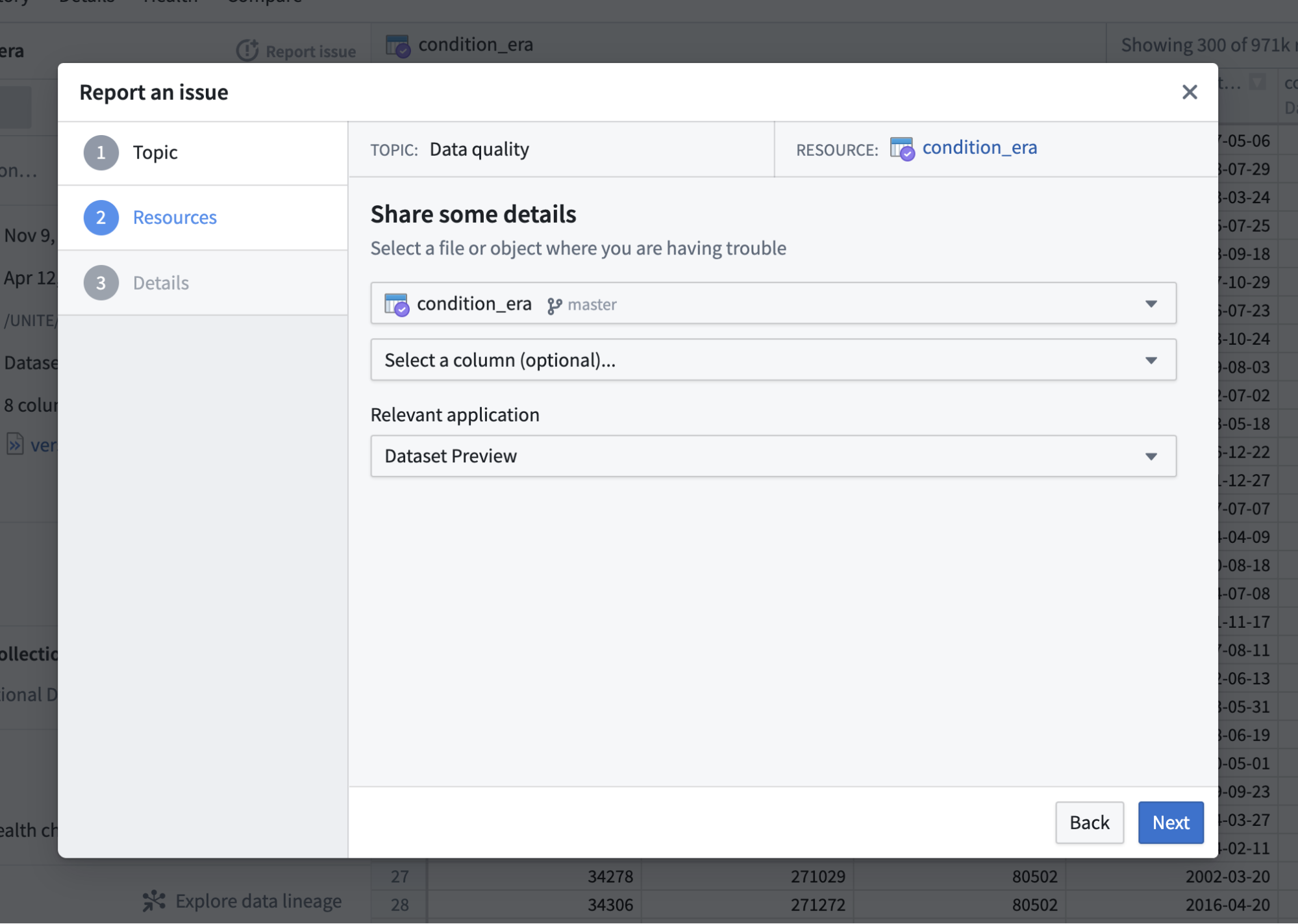This screenshot has width=1298, height=924.
Task: Click the step 2 Resources circle
Action: [101, 218]
